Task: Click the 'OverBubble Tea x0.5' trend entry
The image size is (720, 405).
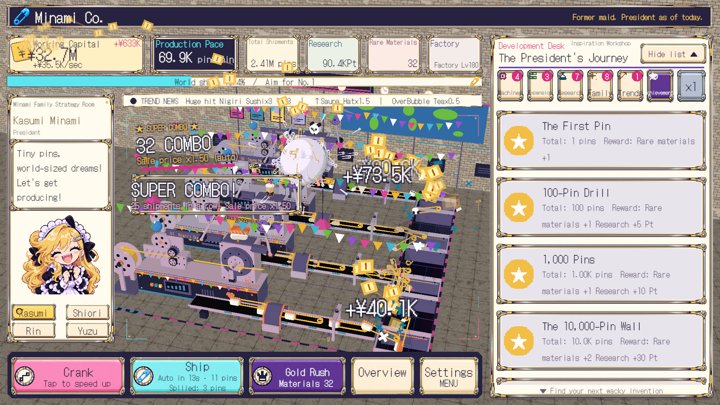Action: point(426,101)
